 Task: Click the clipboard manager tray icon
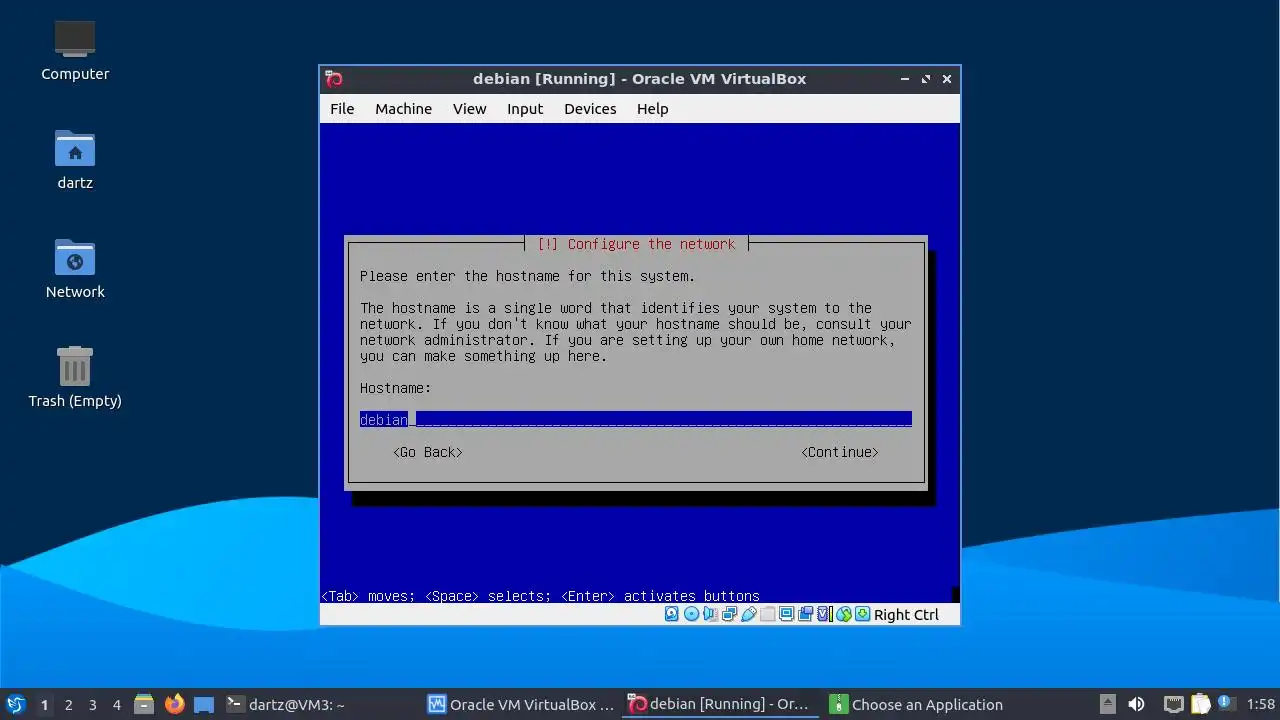coord(1200,704)
